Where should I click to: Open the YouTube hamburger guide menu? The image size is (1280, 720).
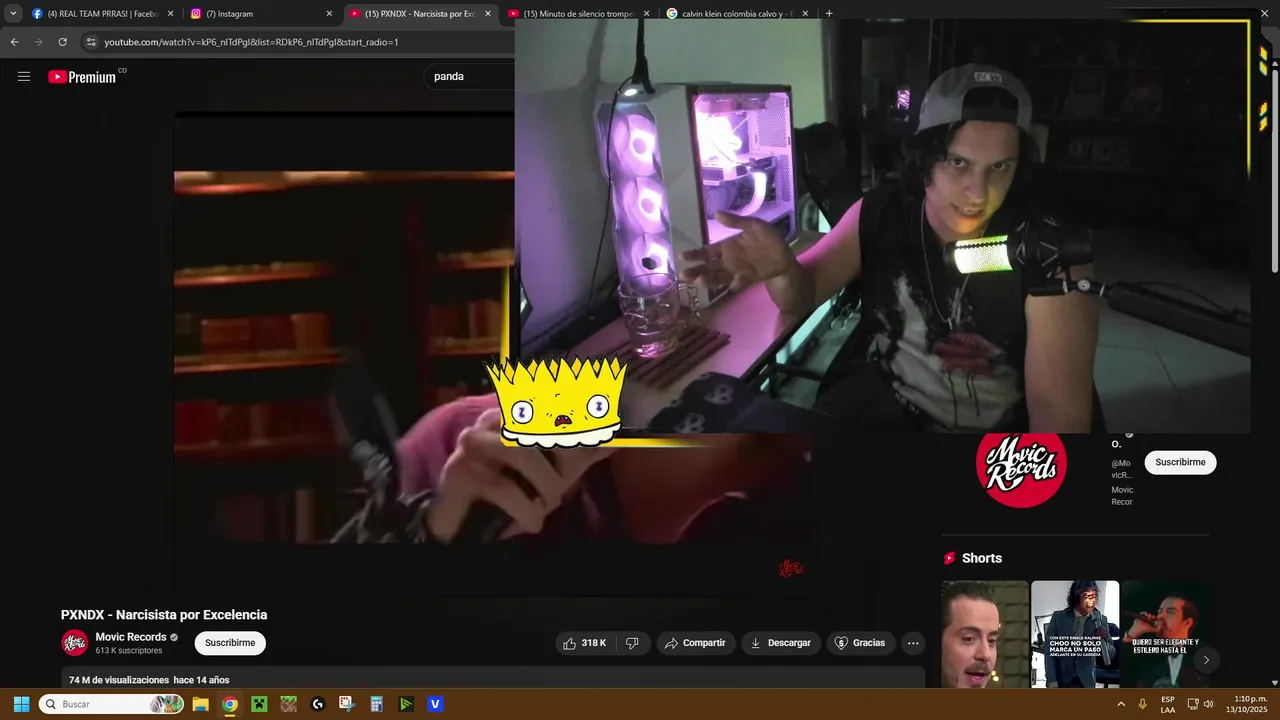point(24,76)
